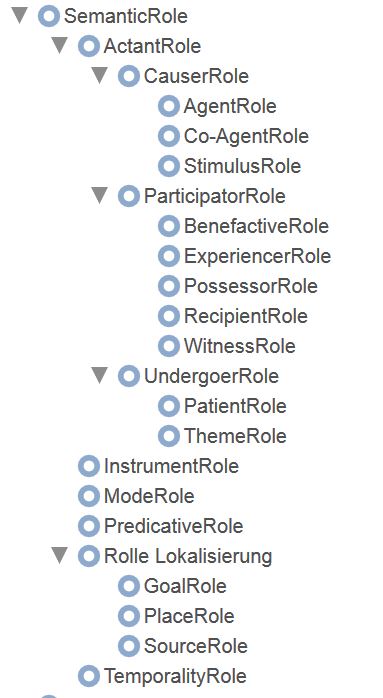Click the class icon beside StimulusRole

click(169, 166)
